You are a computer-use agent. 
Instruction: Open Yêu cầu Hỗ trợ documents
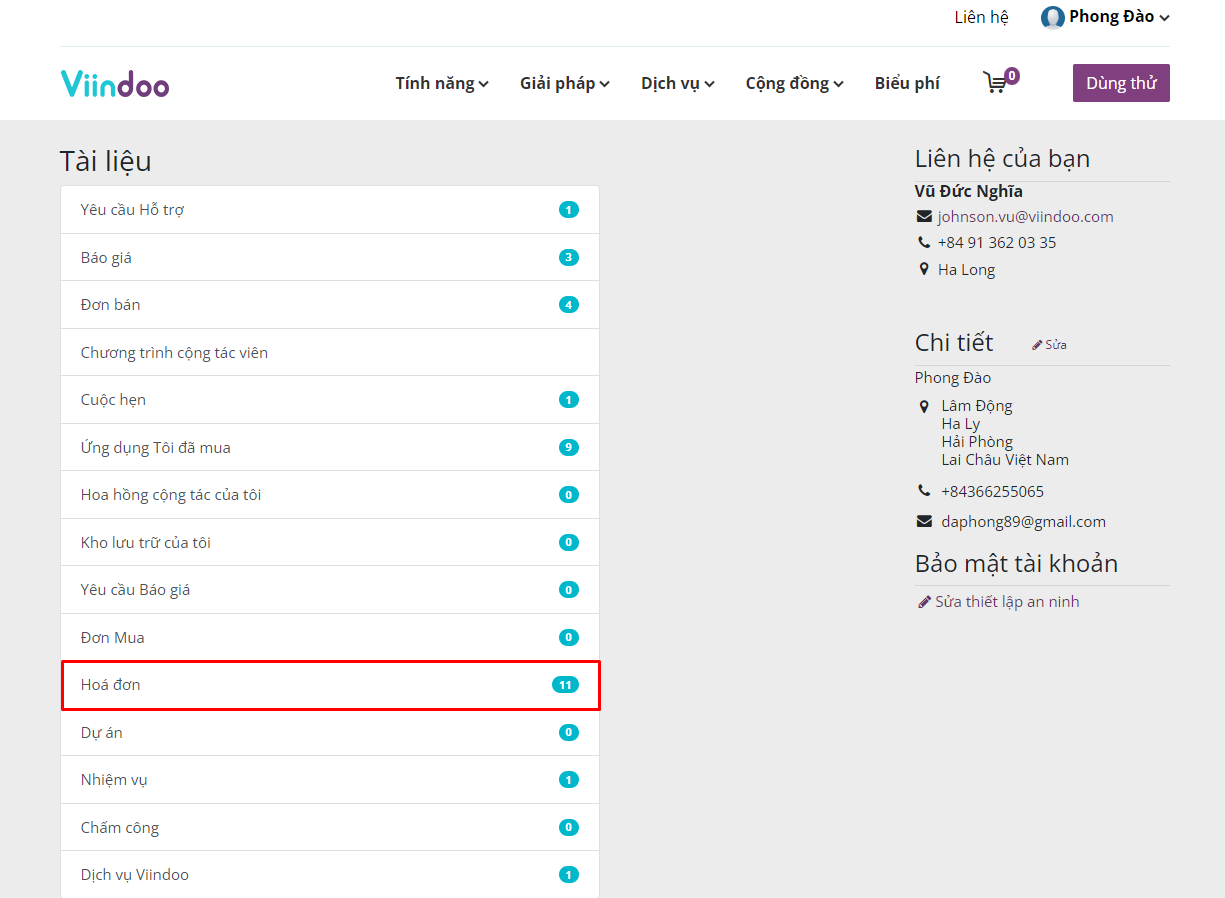tap(330, 210)
